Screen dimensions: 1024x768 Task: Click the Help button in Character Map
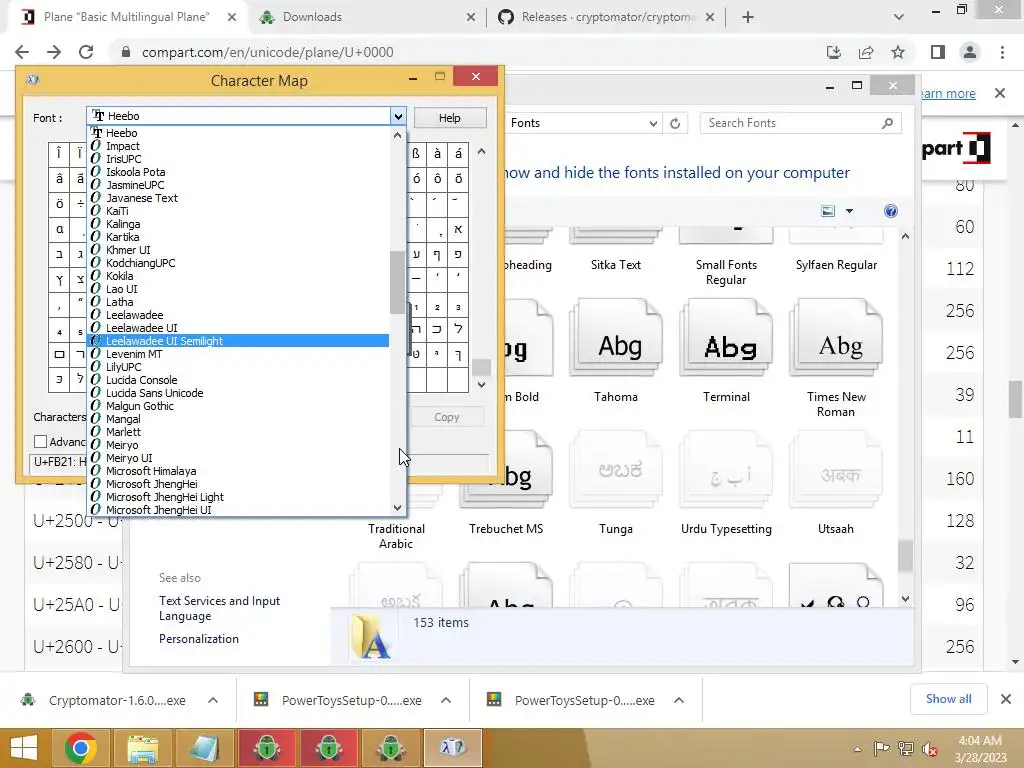pos(450,118)
